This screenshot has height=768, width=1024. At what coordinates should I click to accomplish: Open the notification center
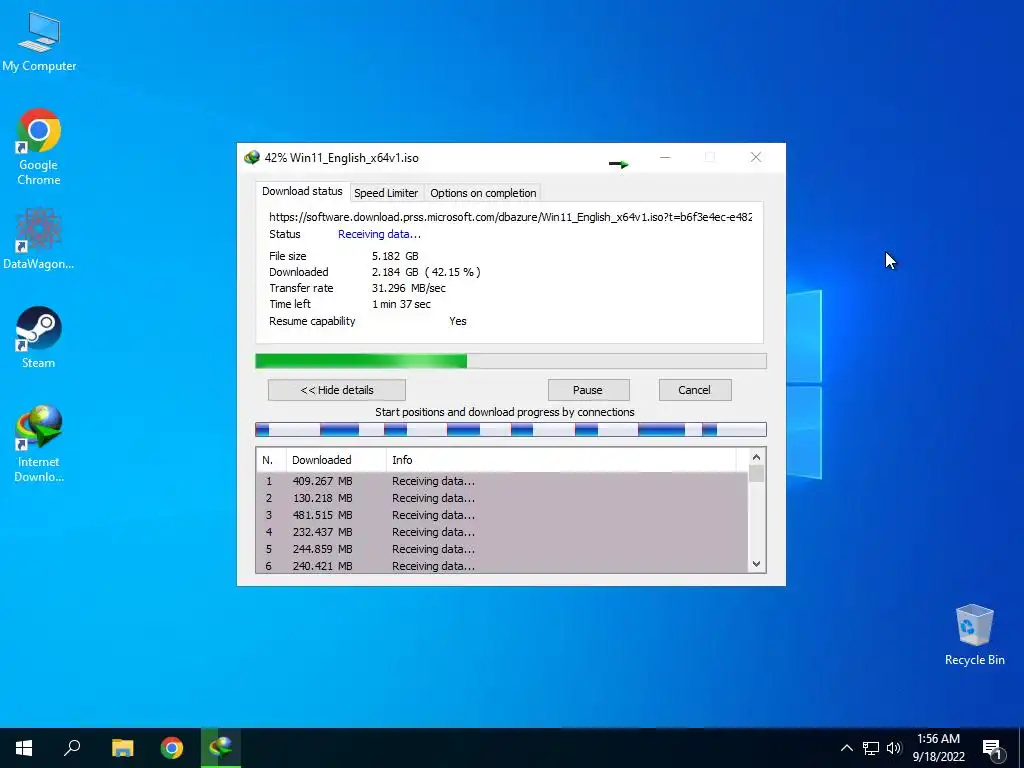tap(993, 749)
